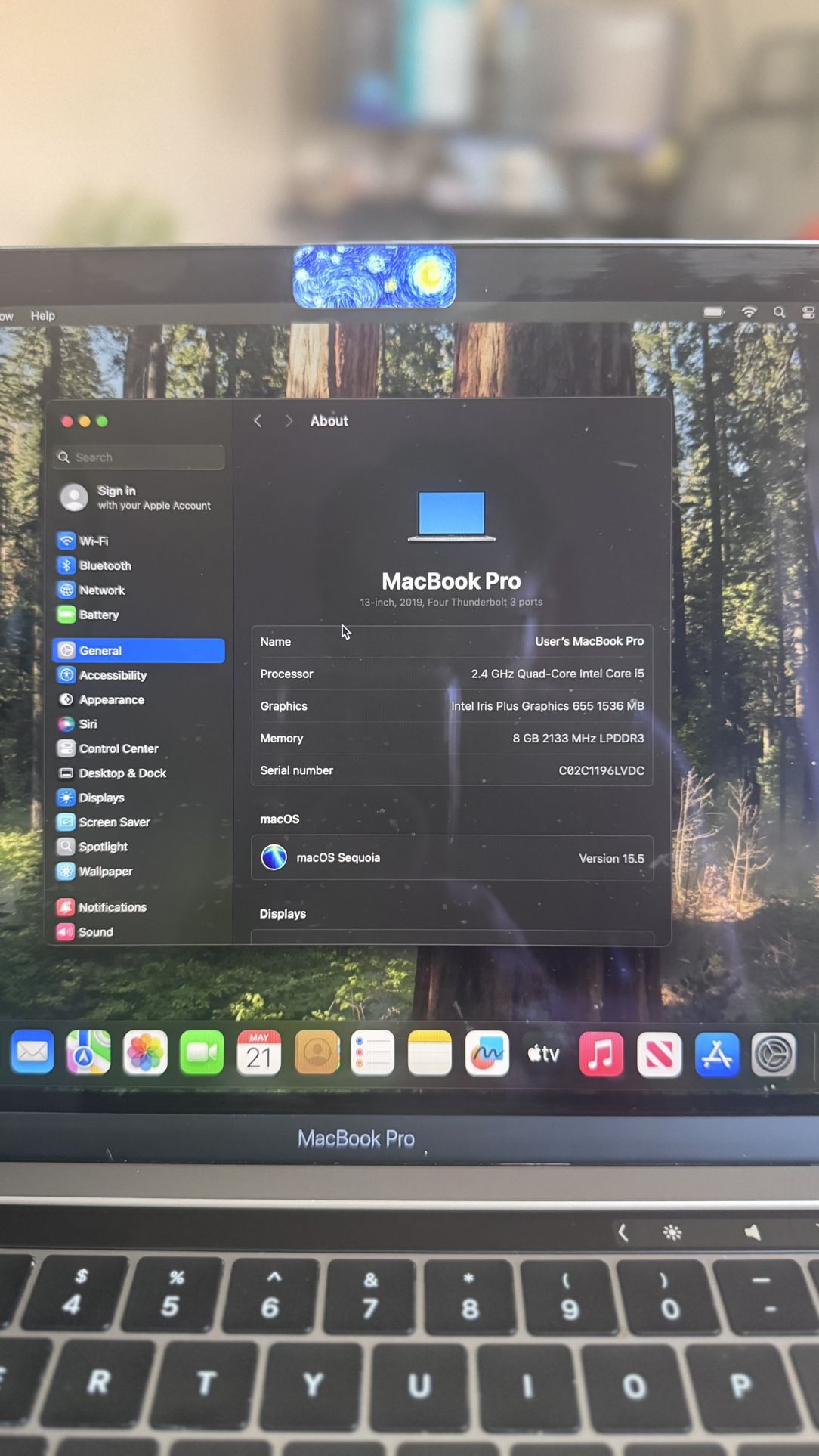This screenshot has height=1456, width=819.
Task: Click the MacBook Pro laptop image
Action: [x=452, y=516]
